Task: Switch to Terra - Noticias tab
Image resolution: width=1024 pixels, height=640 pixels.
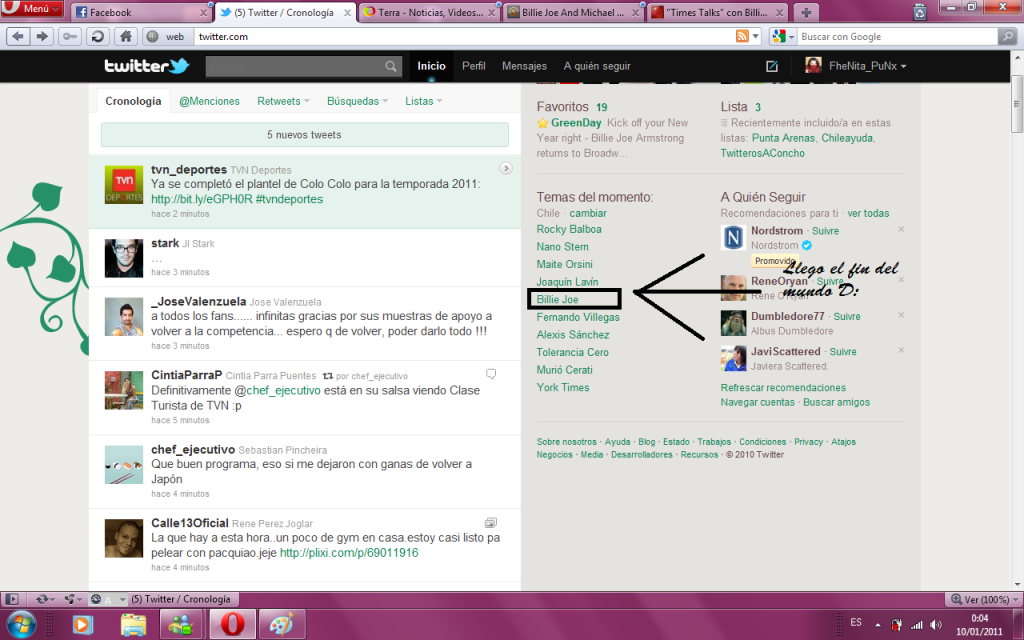Action: [x=428, y=12]
